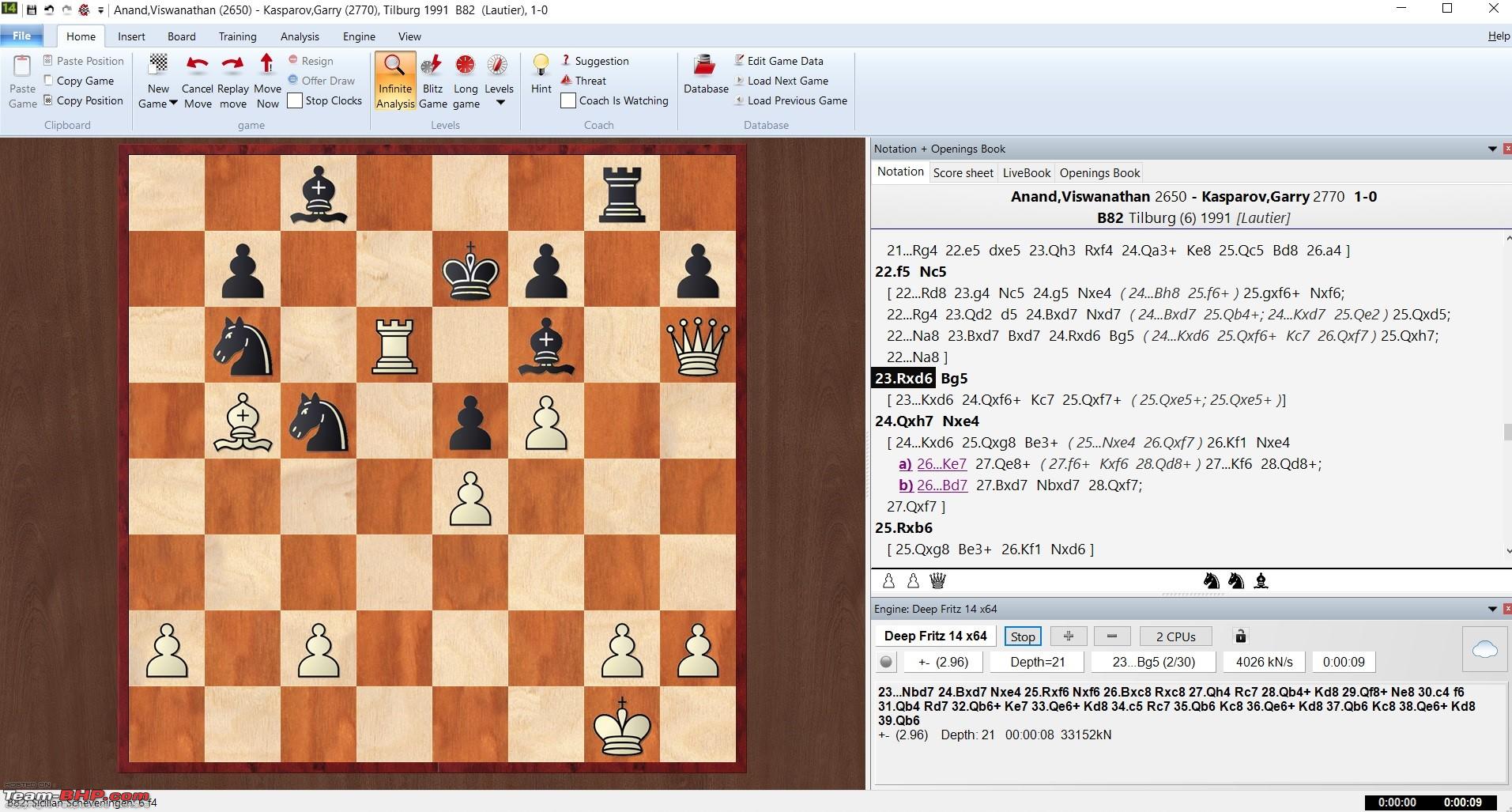This screenshot has height=812, width=1512.
Task: Click the Deep Fritz 14 x64 engine name
Action: pyautogui.click(x=935, y=636)
